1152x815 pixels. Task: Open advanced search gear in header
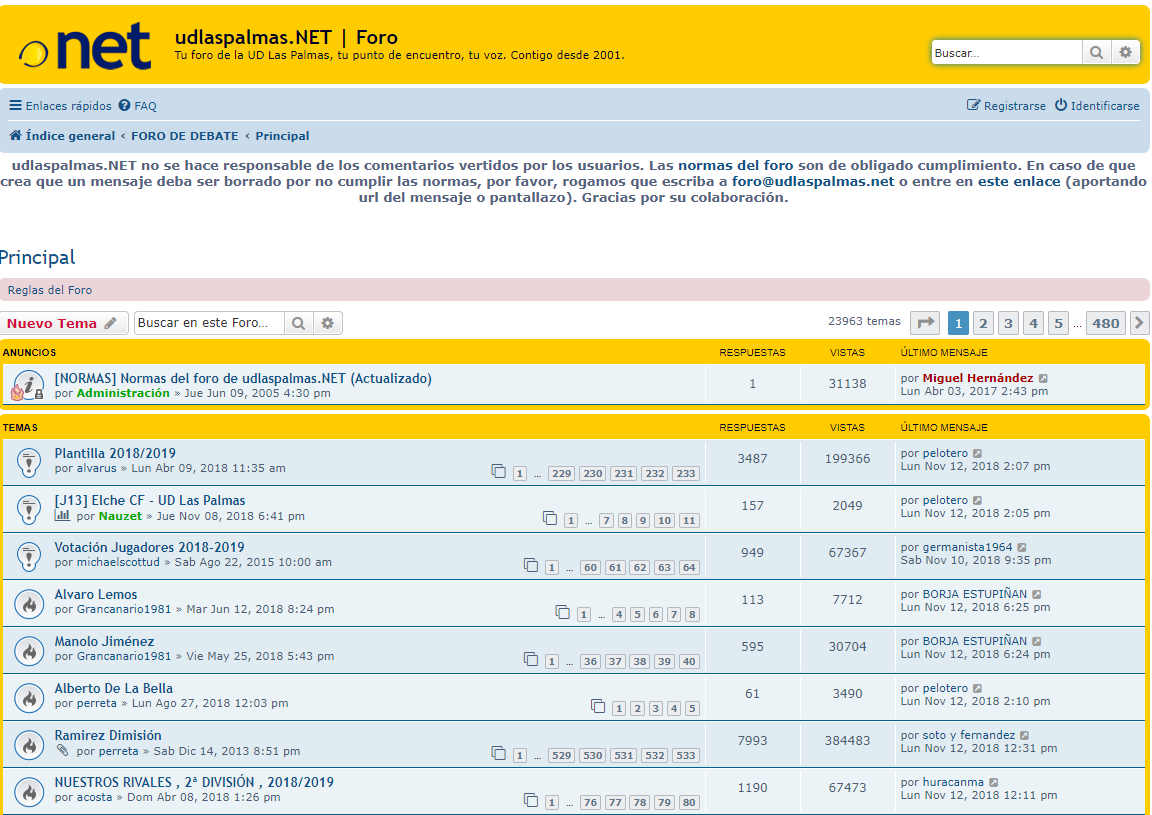tap(1125, 53)
